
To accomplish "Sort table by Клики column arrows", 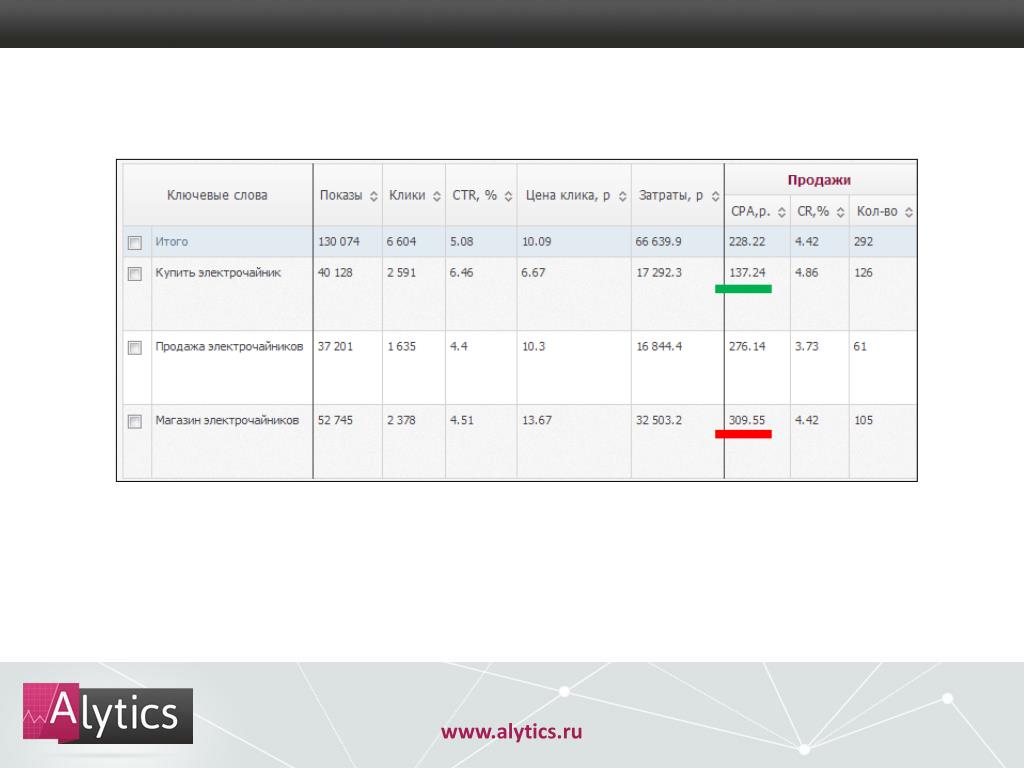I will click(437, 196).
